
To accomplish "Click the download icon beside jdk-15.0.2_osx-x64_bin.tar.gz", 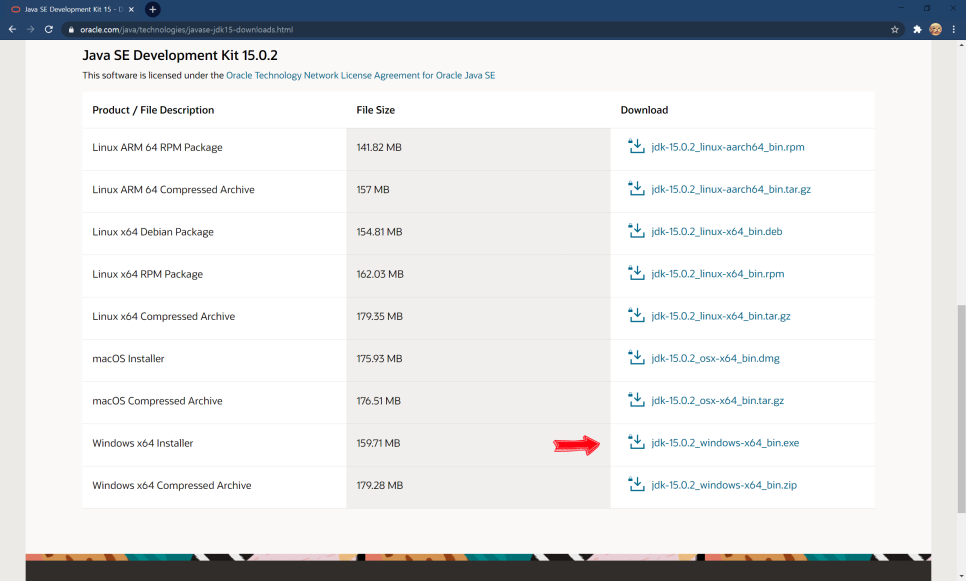I will tap(636, 400).
